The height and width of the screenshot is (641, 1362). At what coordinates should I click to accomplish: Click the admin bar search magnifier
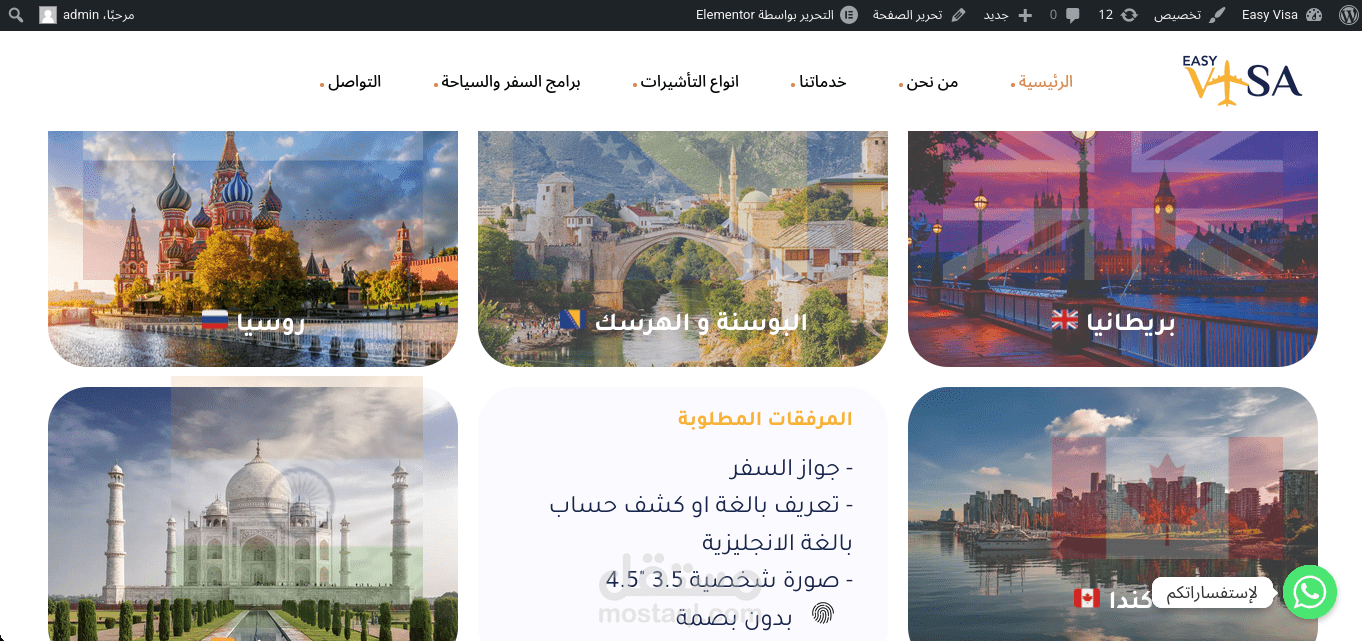tap(16, 15)
